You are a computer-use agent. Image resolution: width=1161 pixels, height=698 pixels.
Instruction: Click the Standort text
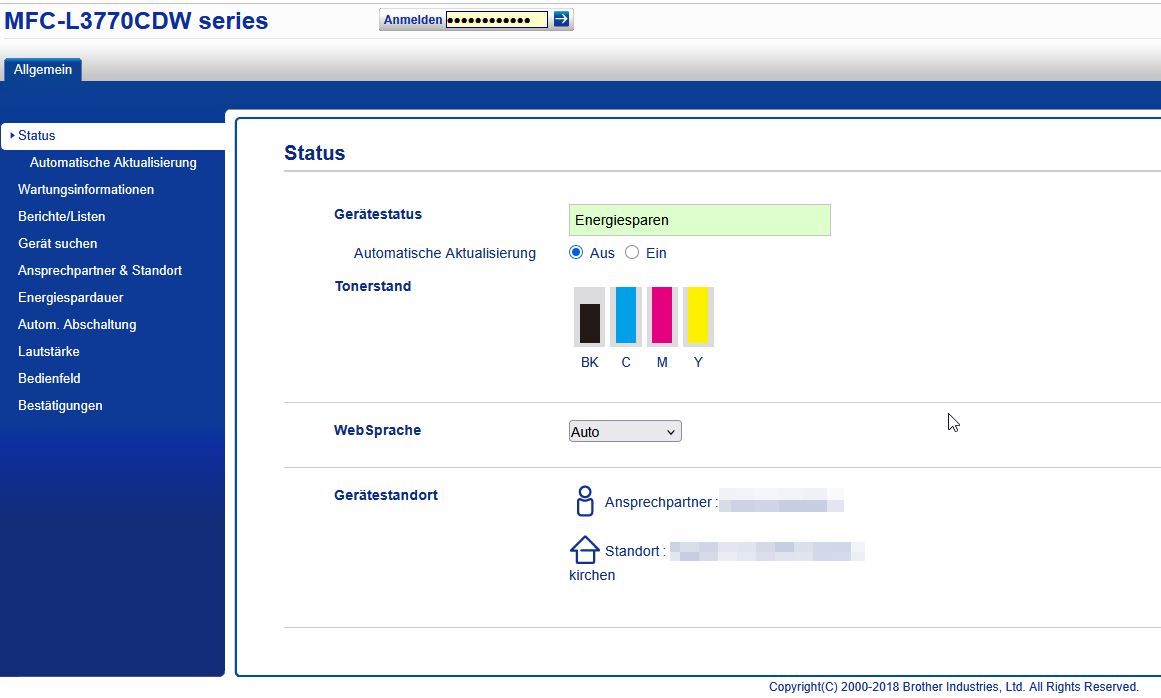[635, 551]
